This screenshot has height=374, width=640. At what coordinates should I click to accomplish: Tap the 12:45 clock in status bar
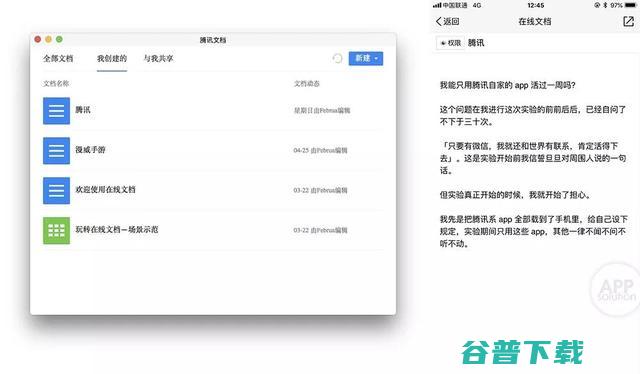536,5
